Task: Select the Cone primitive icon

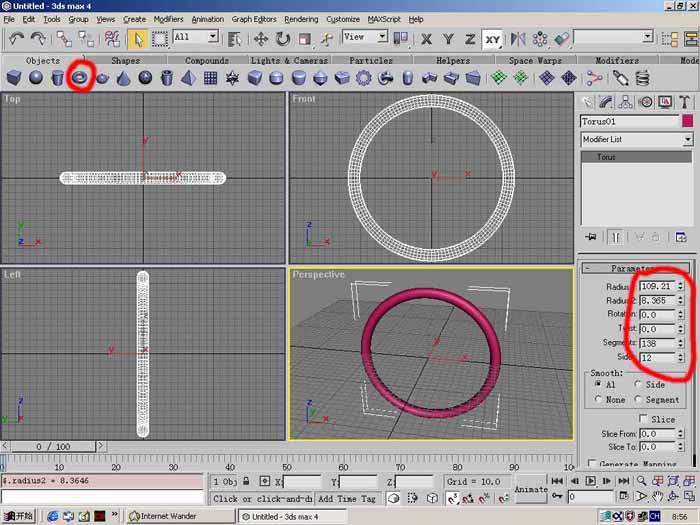Action: [124, 78]
